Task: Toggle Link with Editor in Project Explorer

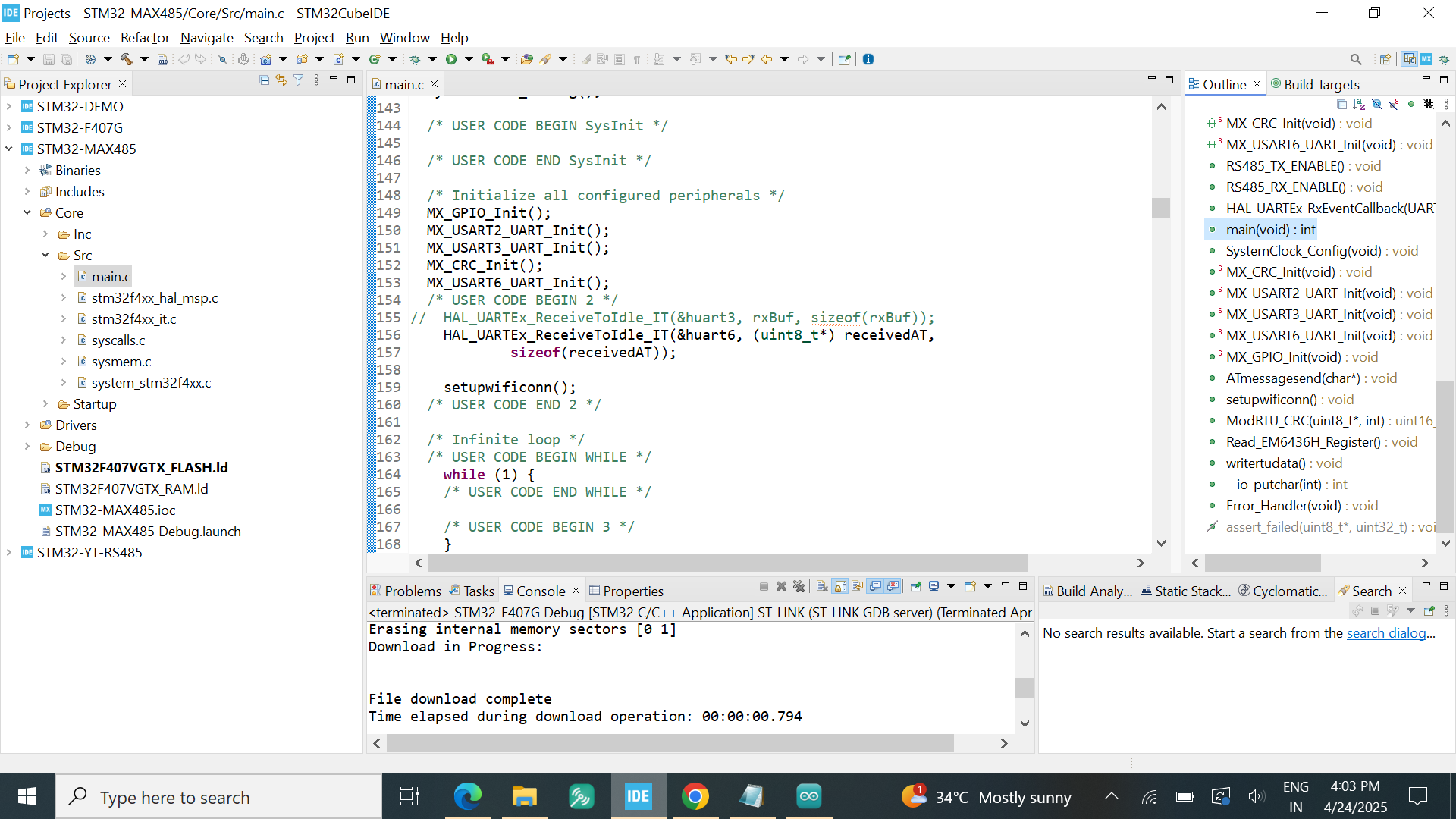Action: coord(281,80)
